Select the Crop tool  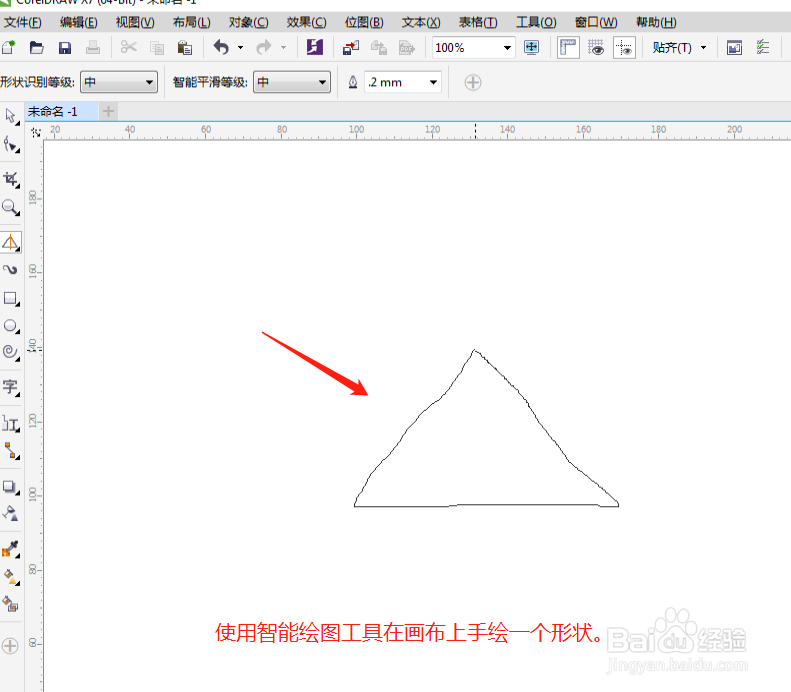11,179
